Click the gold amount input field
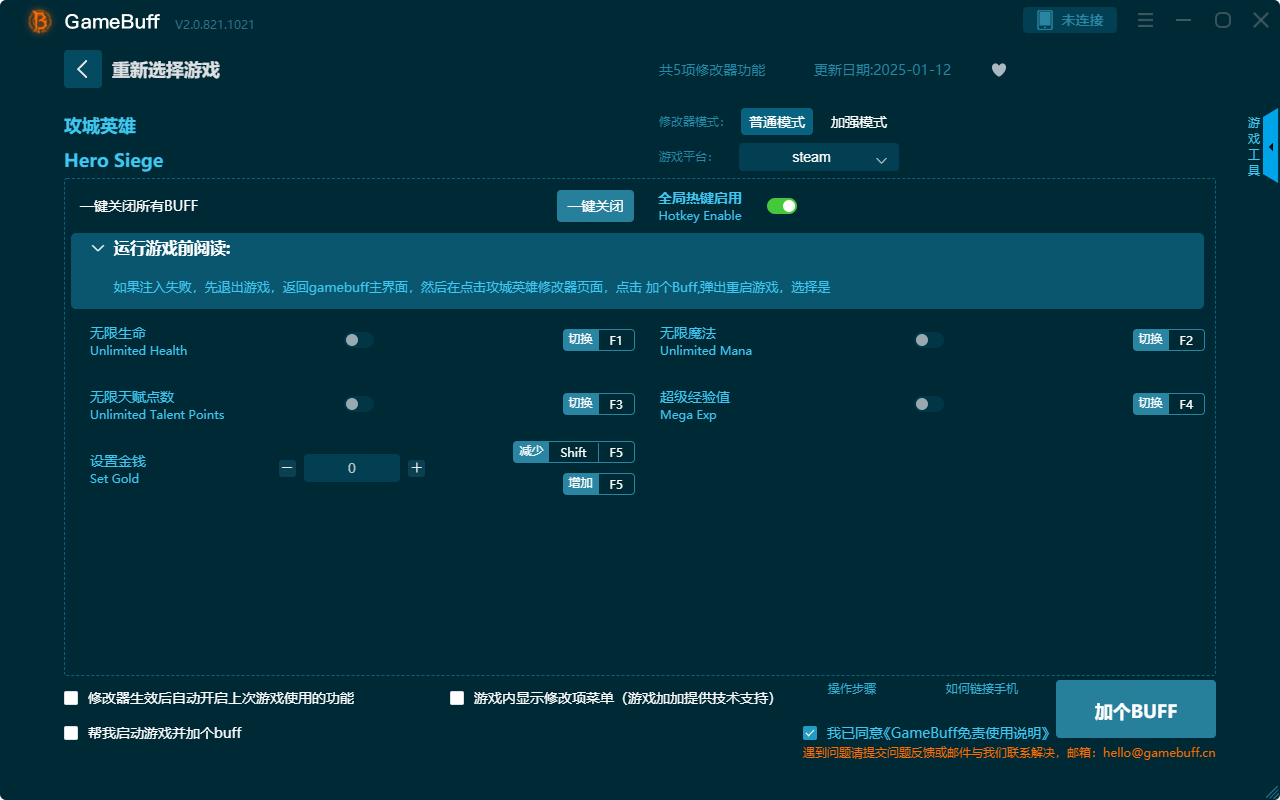Viewport: 1280px width, 800px height. coord(352,467)
